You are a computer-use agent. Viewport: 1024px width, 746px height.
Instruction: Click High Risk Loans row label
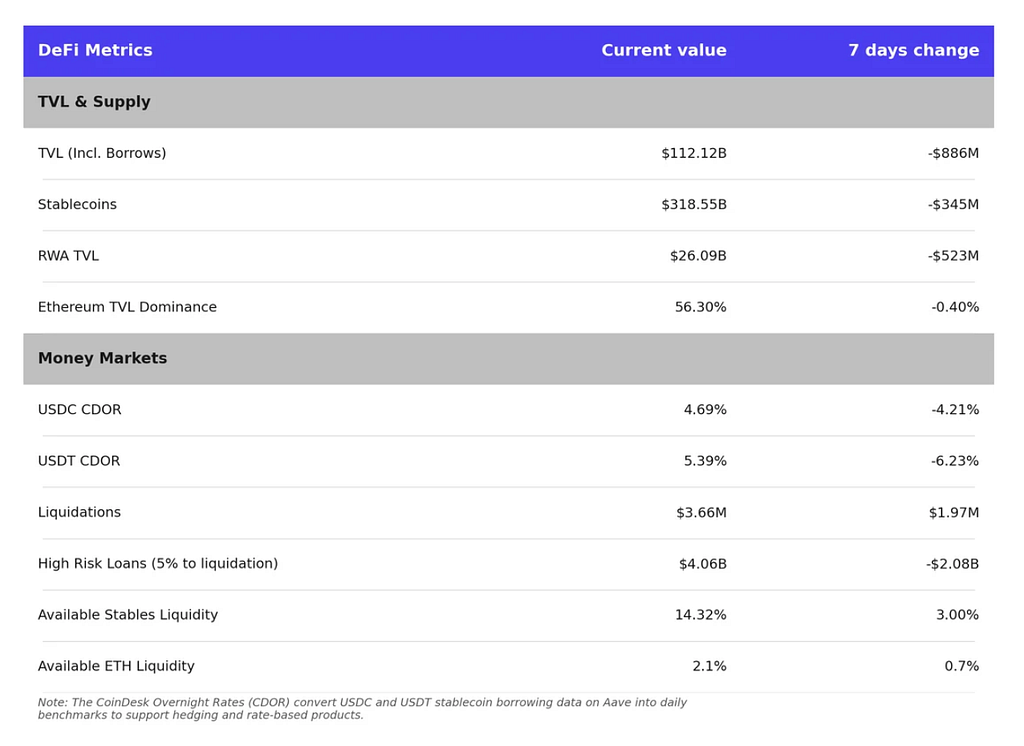click(158, 564)
